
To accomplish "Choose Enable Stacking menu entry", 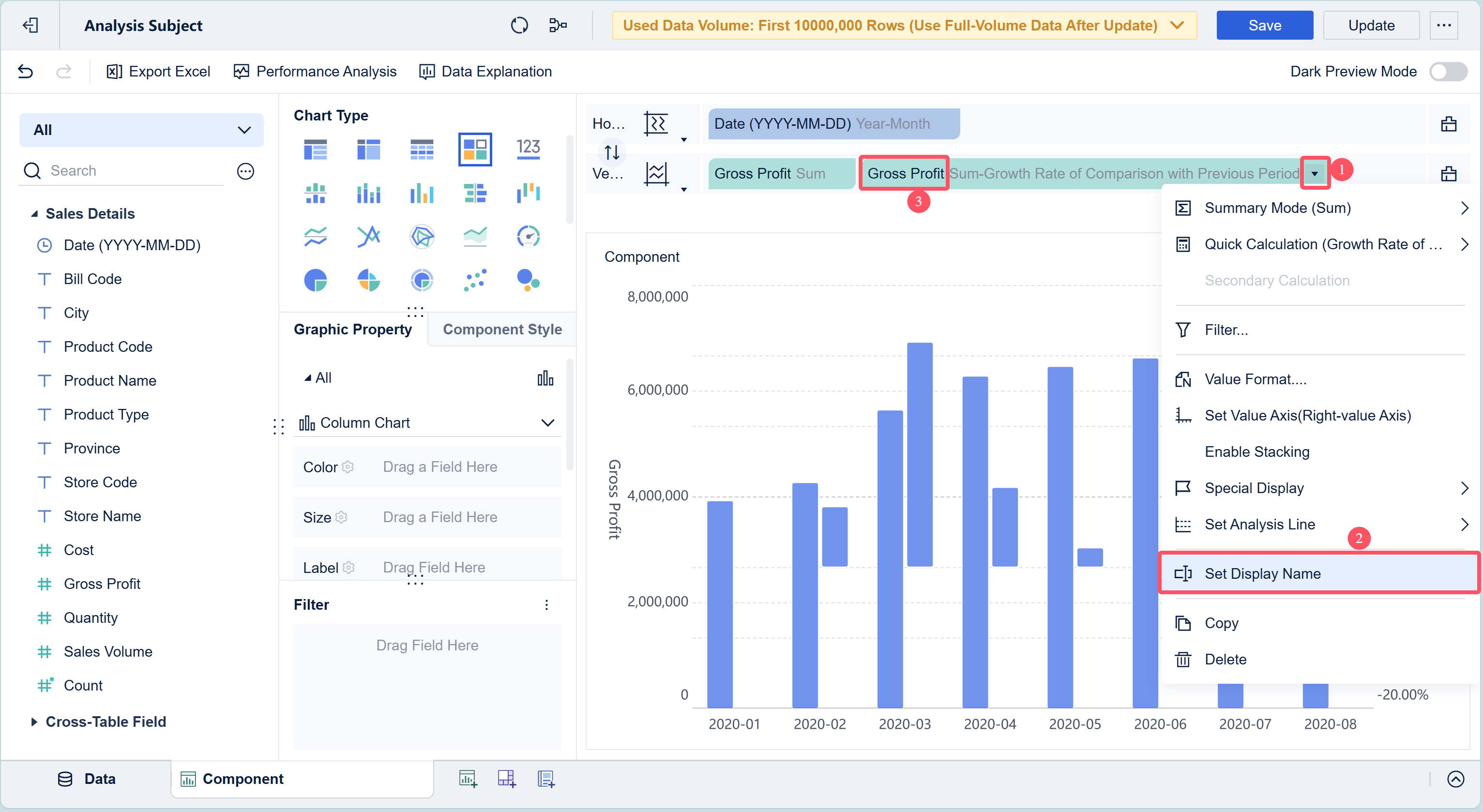I will pos(1320,452).
